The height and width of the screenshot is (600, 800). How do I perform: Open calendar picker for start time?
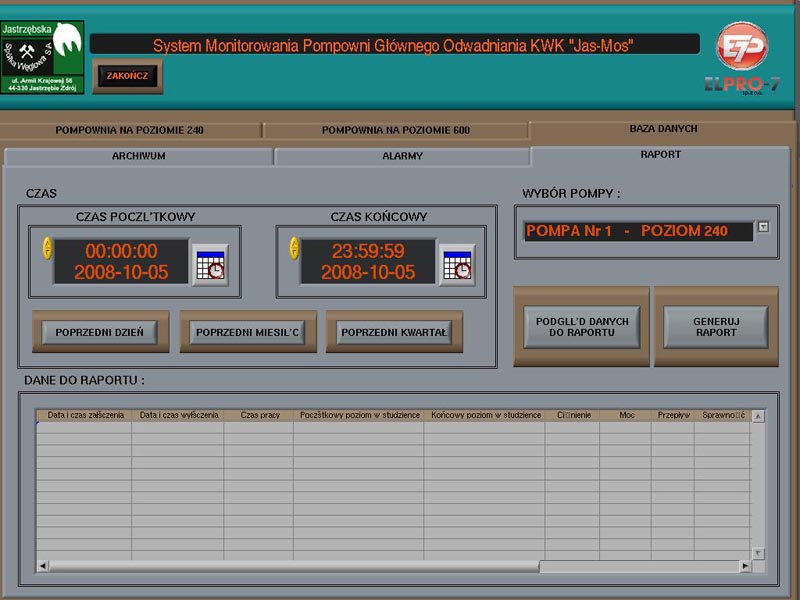[210, 264]
